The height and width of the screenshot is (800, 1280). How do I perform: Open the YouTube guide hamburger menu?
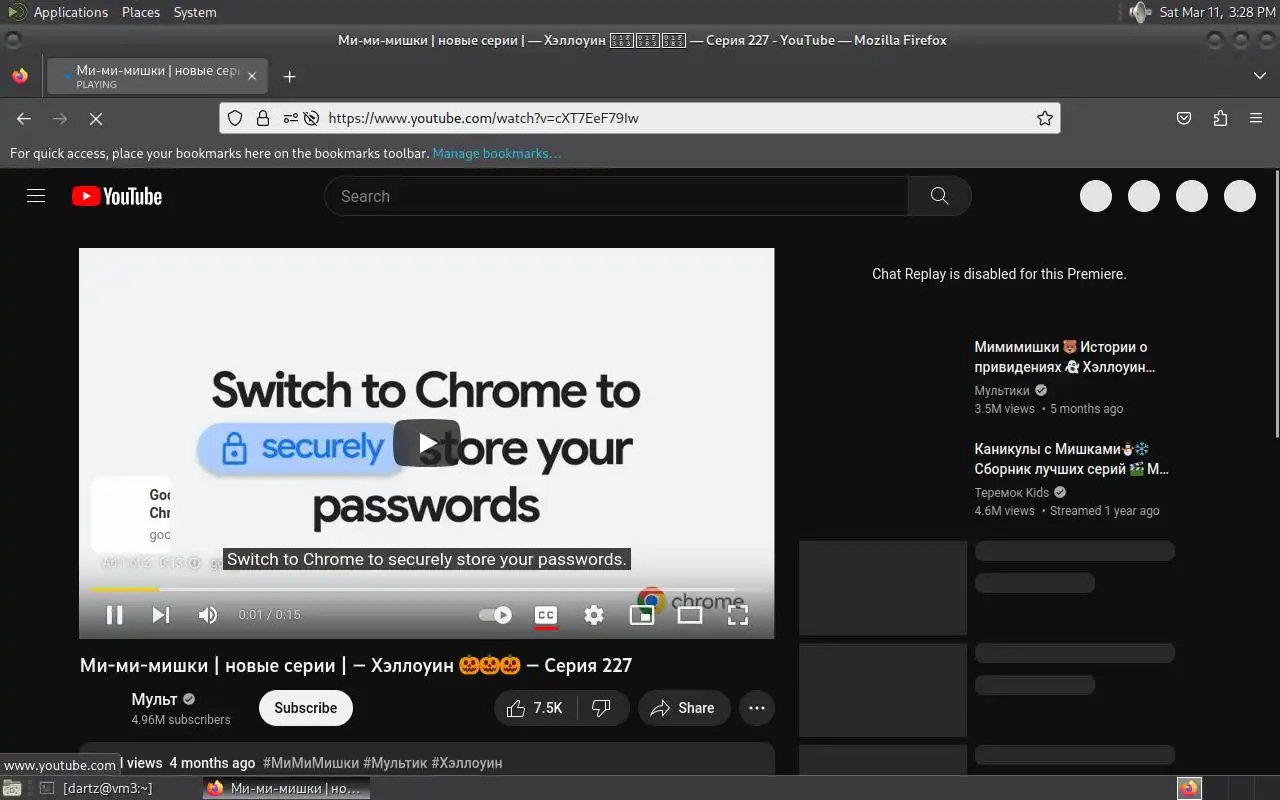tap(36, 196)
